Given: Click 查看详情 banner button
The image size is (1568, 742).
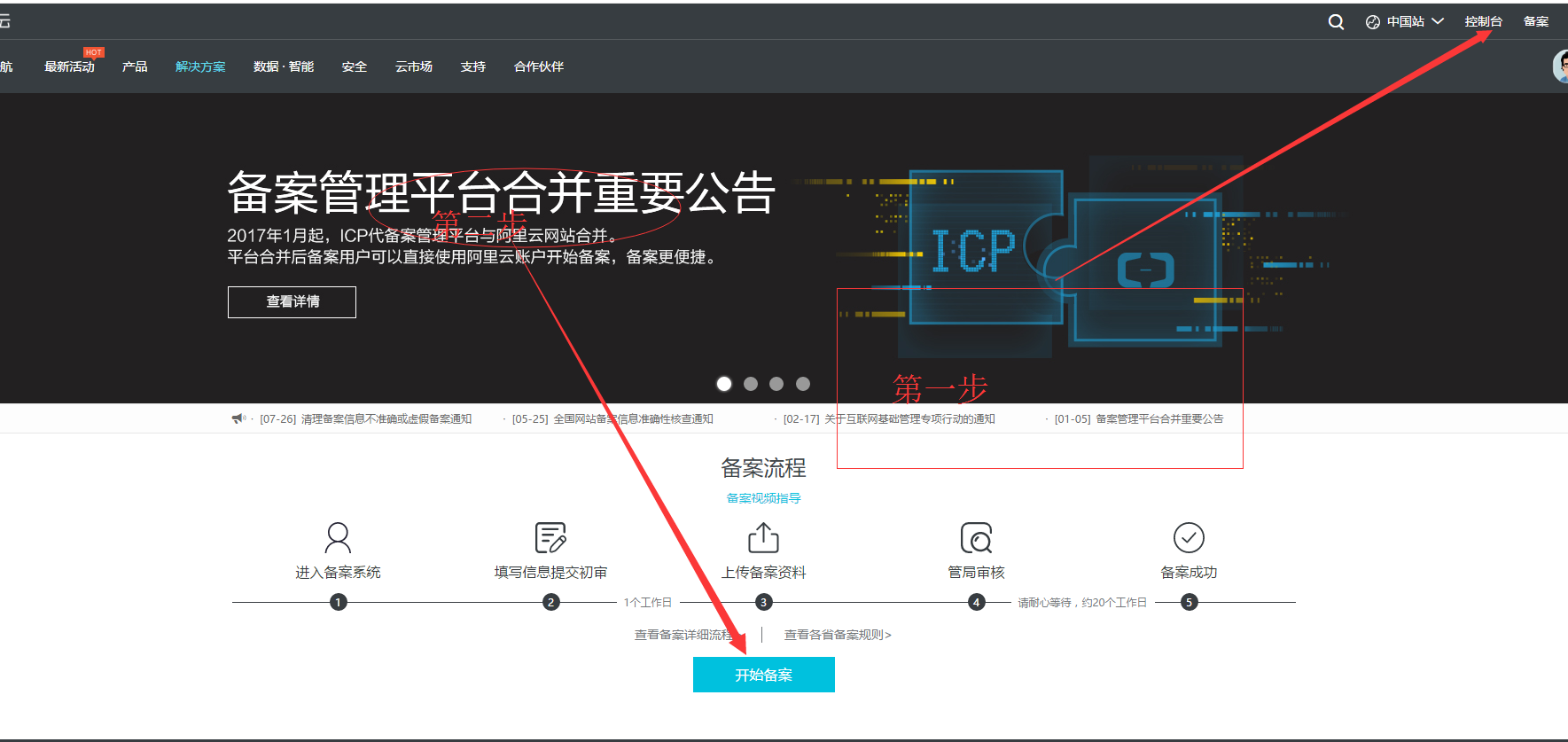Looking at the screenshot, I should (292, 301).
